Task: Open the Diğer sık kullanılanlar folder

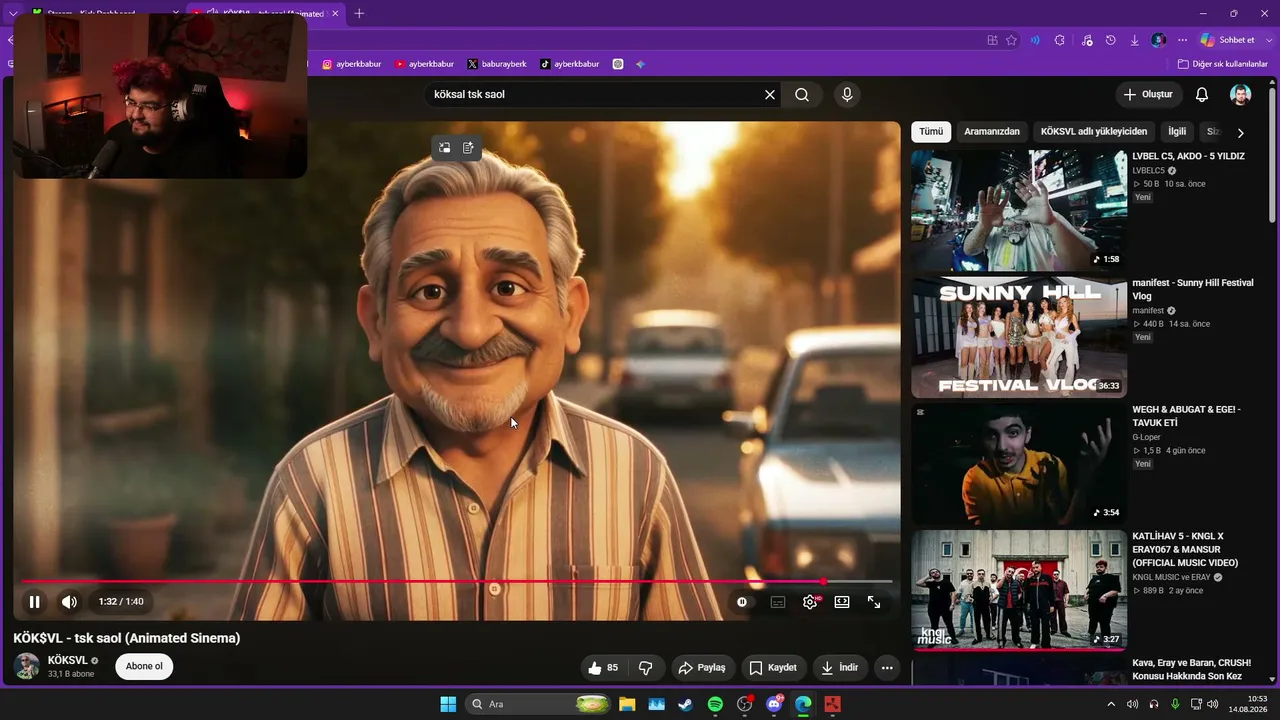Action: 1222,64
